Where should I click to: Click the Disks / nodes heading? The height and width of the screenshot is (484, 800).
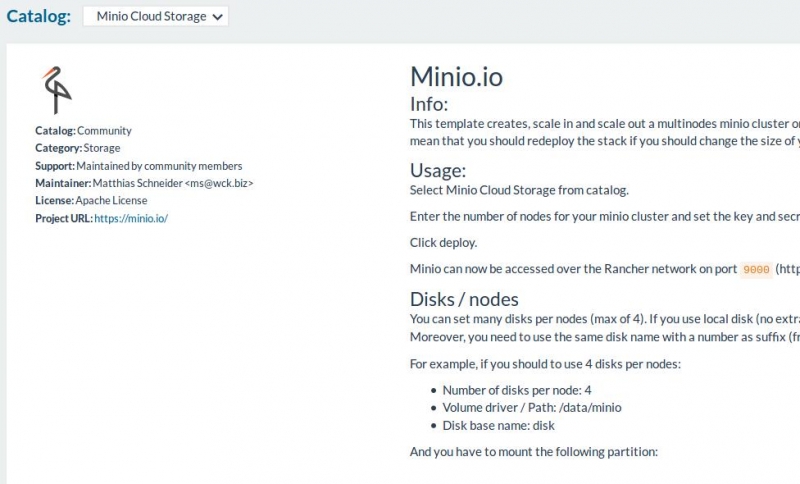464,299
